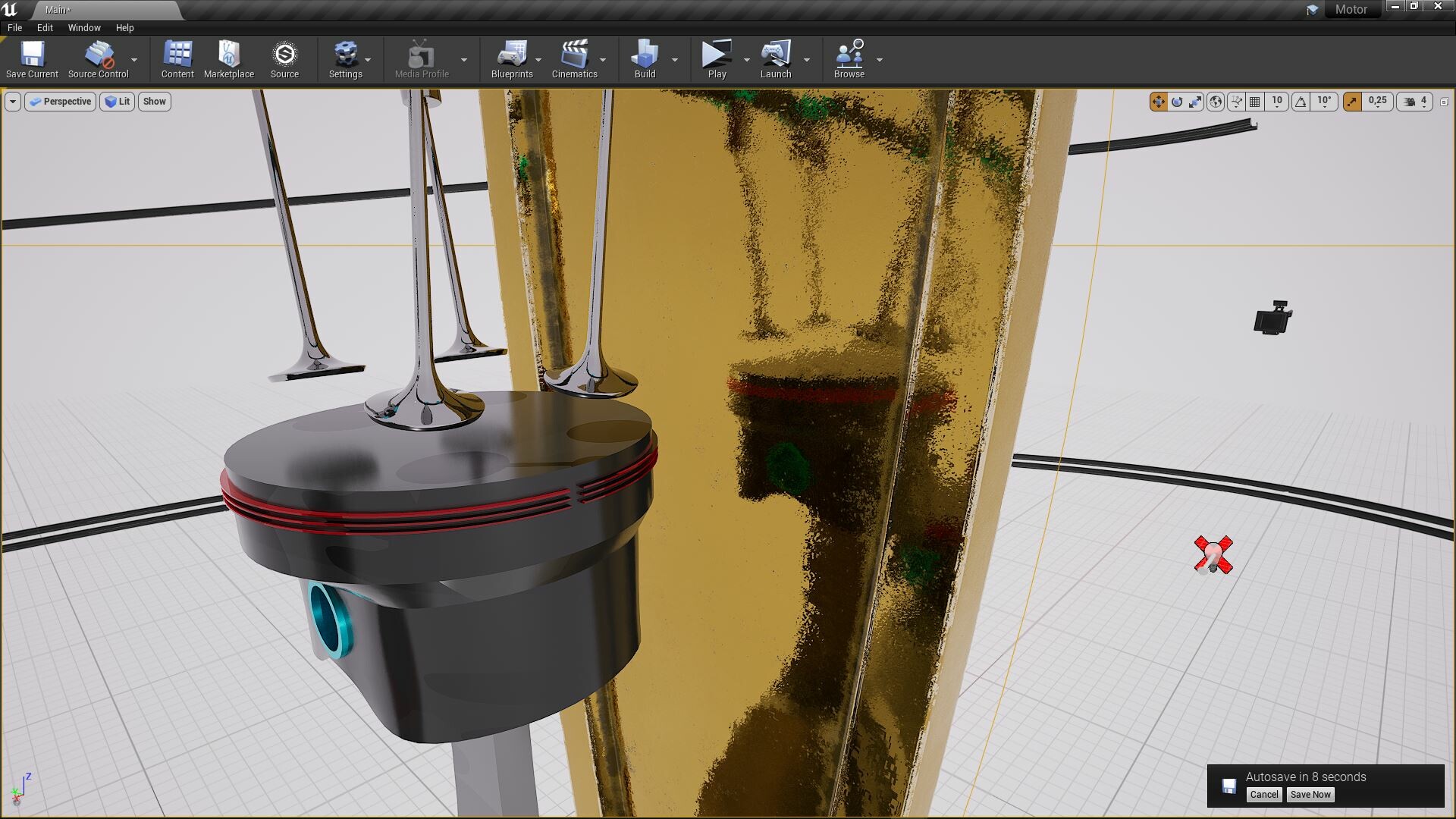Open the Marketplace from the toolbar
1456x819 pixels.
(228, 59)
